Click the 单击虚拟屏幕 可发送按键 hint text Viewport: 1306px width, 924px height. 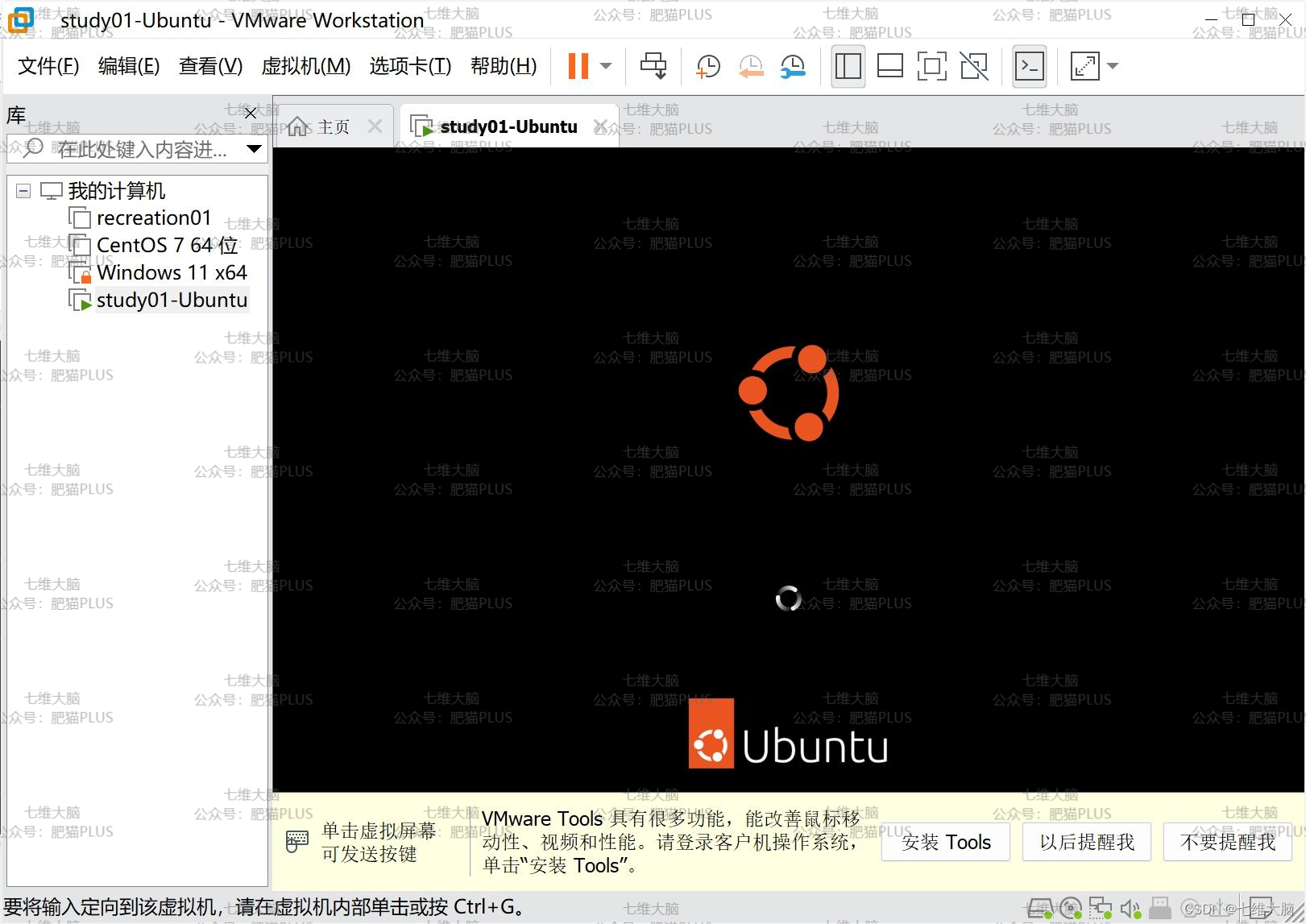(378, 842)
